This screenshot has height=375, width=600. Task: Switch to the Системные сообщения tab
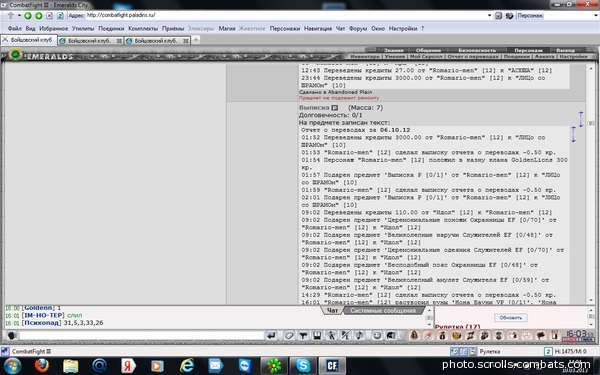point(383,311)
